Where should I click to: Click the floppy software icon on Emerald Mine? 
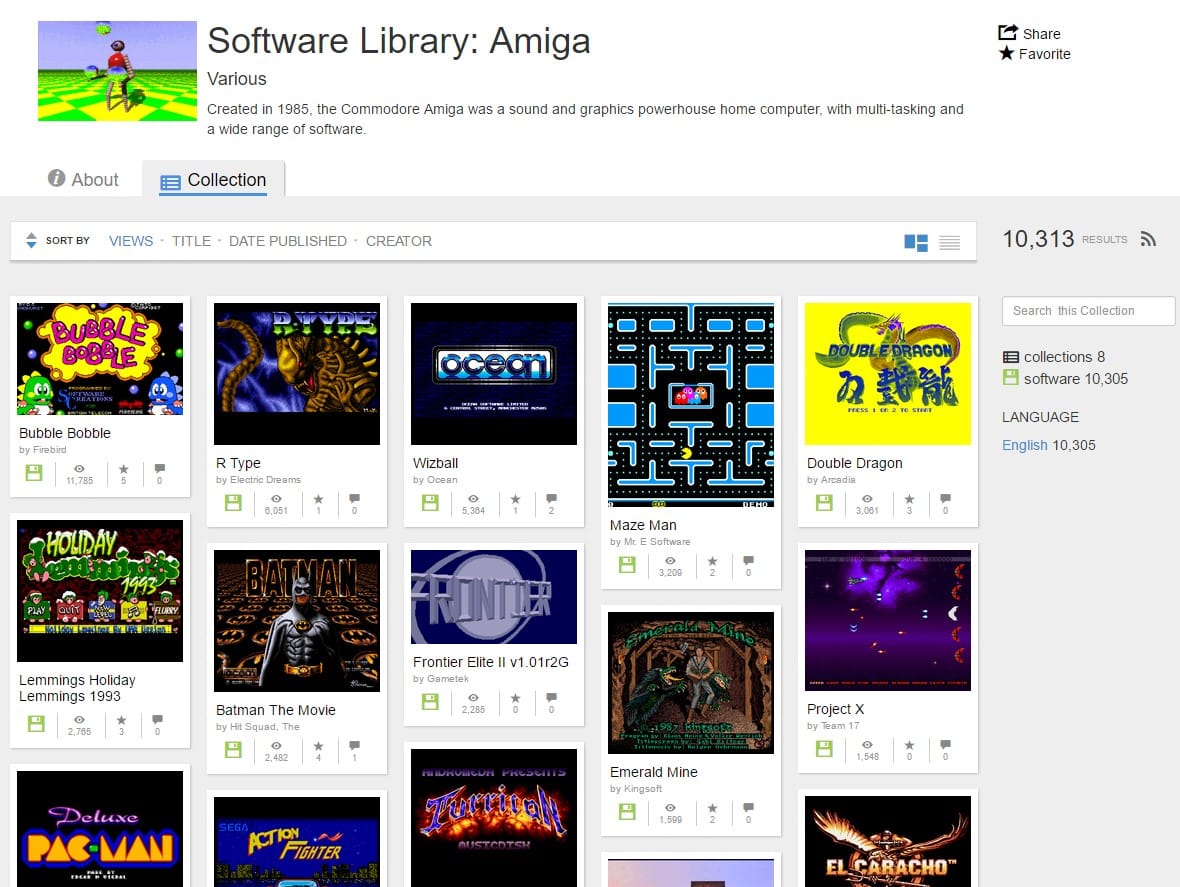point(627,811)
